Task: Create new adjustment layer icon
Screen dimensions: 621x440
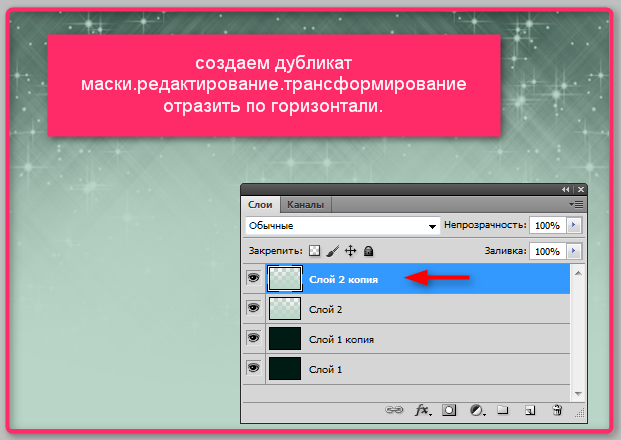Action: click(477, 410)
